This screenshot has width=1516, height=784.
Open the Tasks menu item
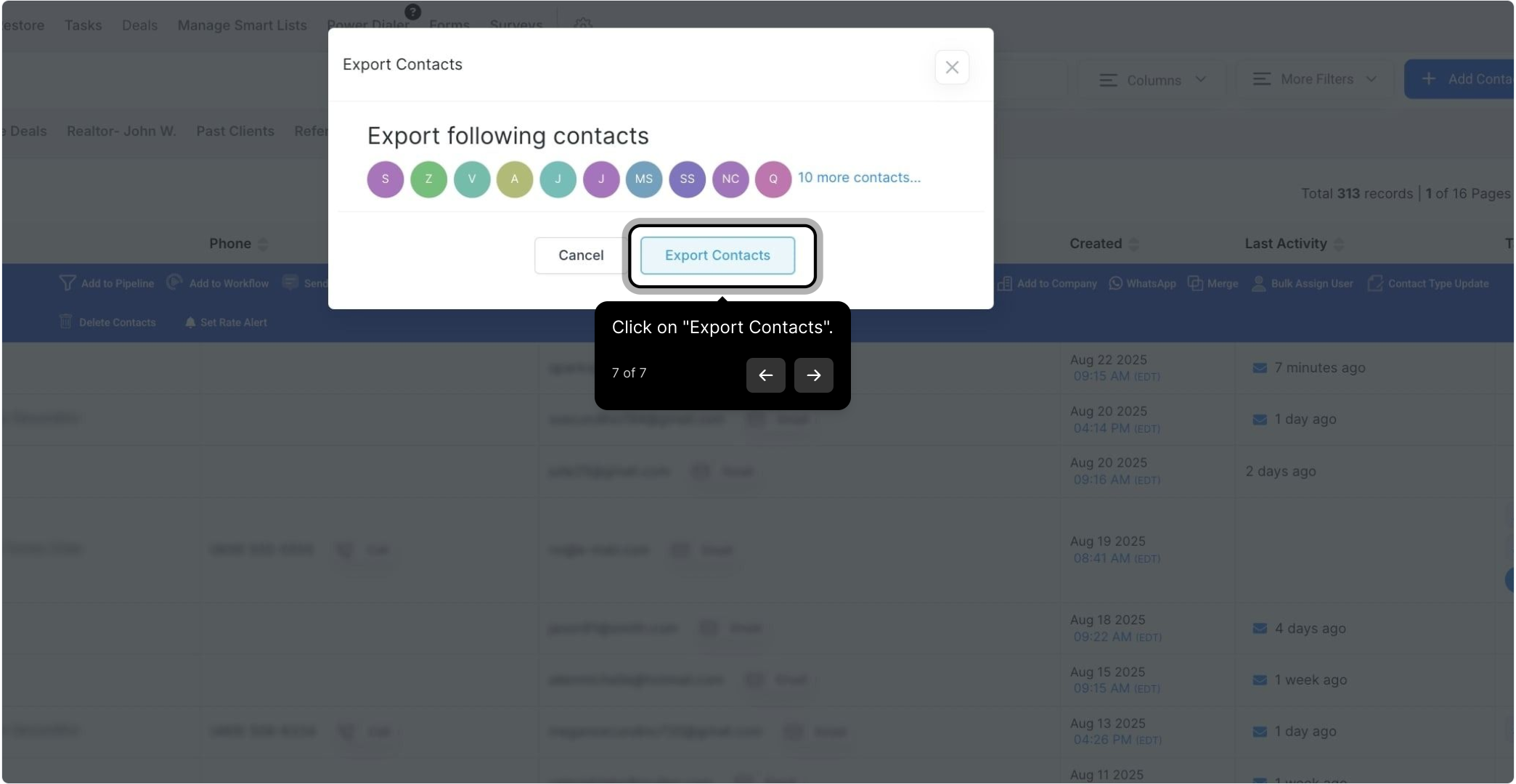pos(83,25)
